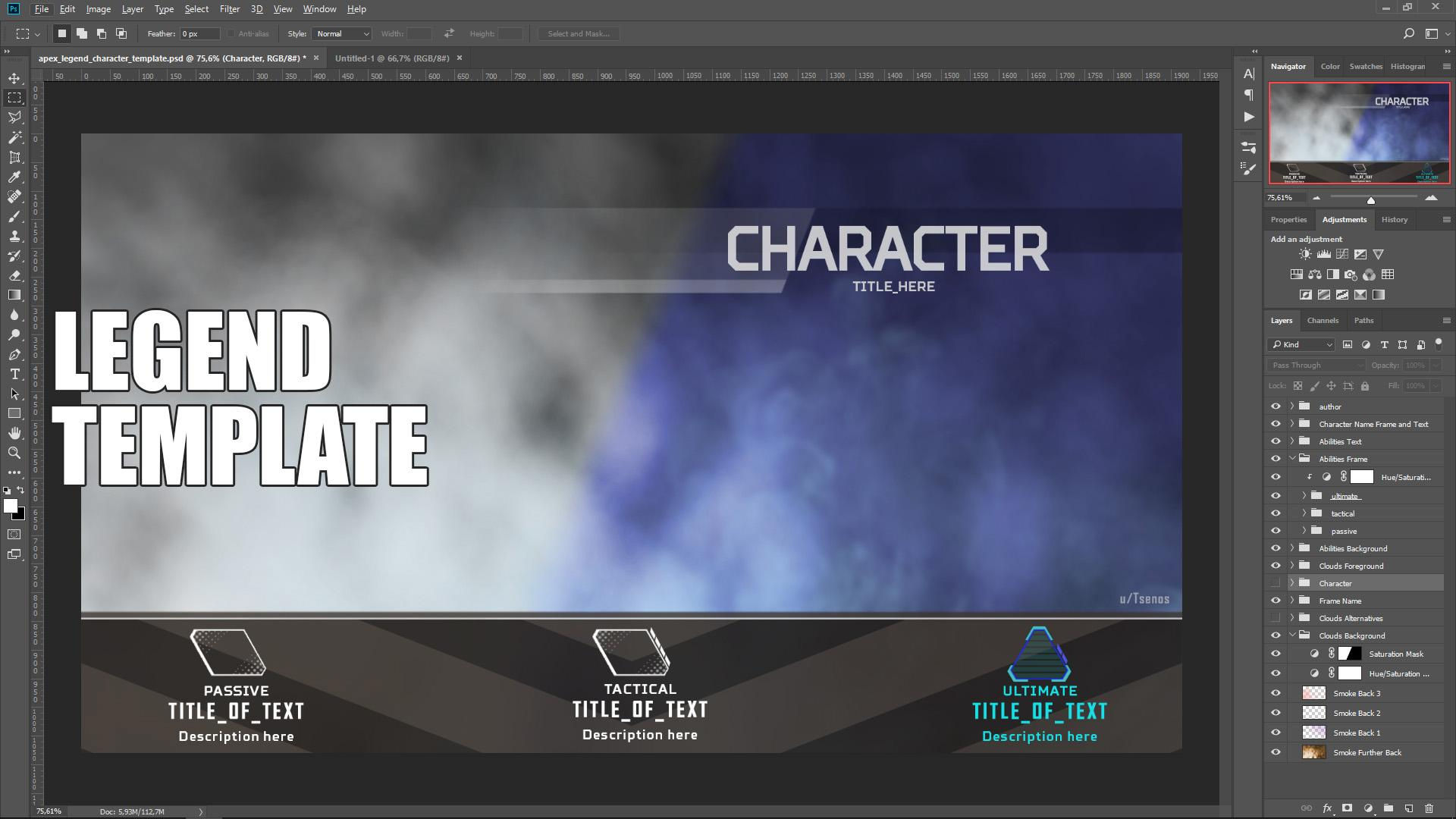Open the Paths tab
The width and height of the screenshot is (1456, 819).
point(1363,320)
